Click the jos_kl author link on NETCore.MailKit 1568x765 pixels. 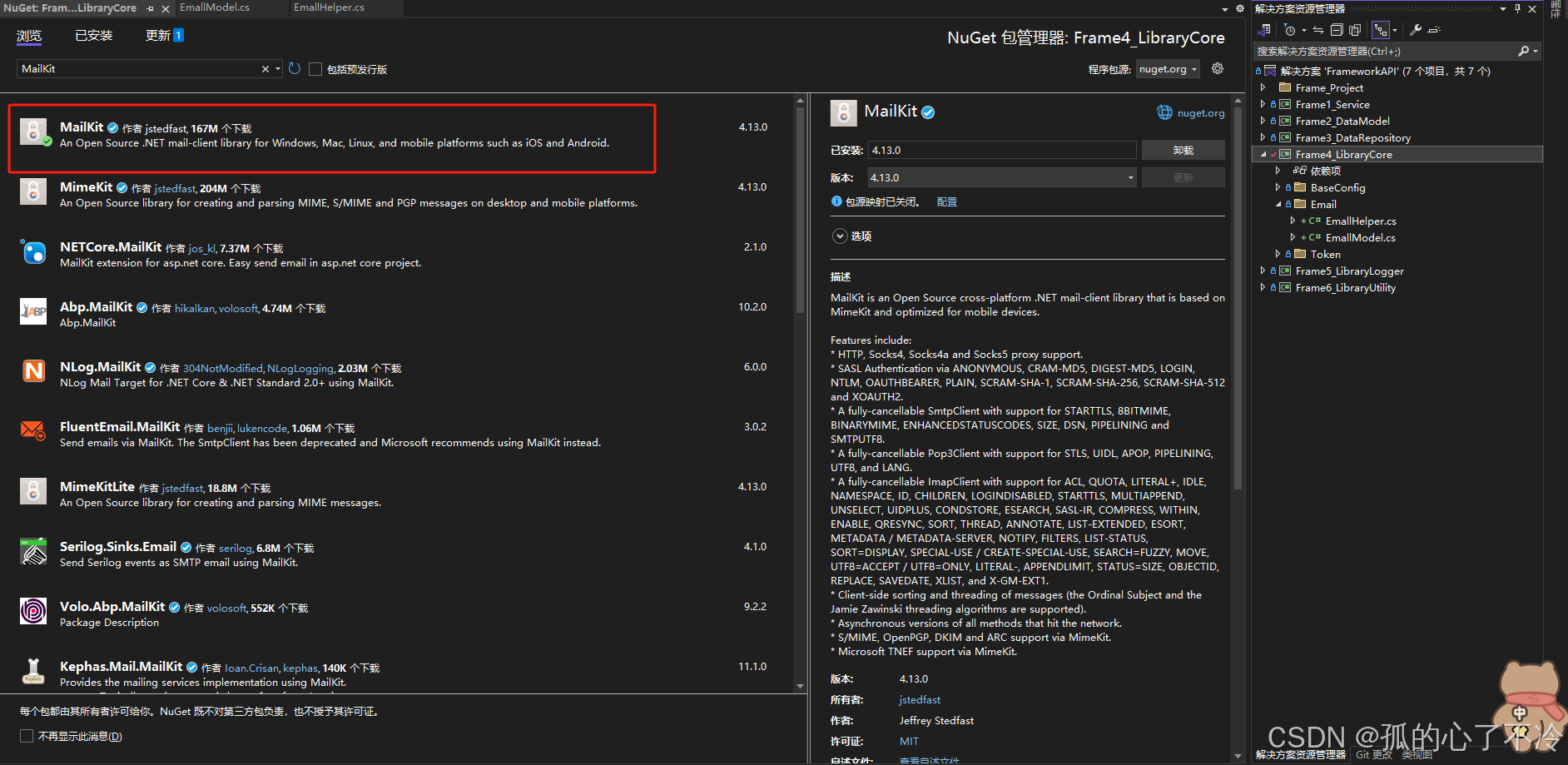201,249
